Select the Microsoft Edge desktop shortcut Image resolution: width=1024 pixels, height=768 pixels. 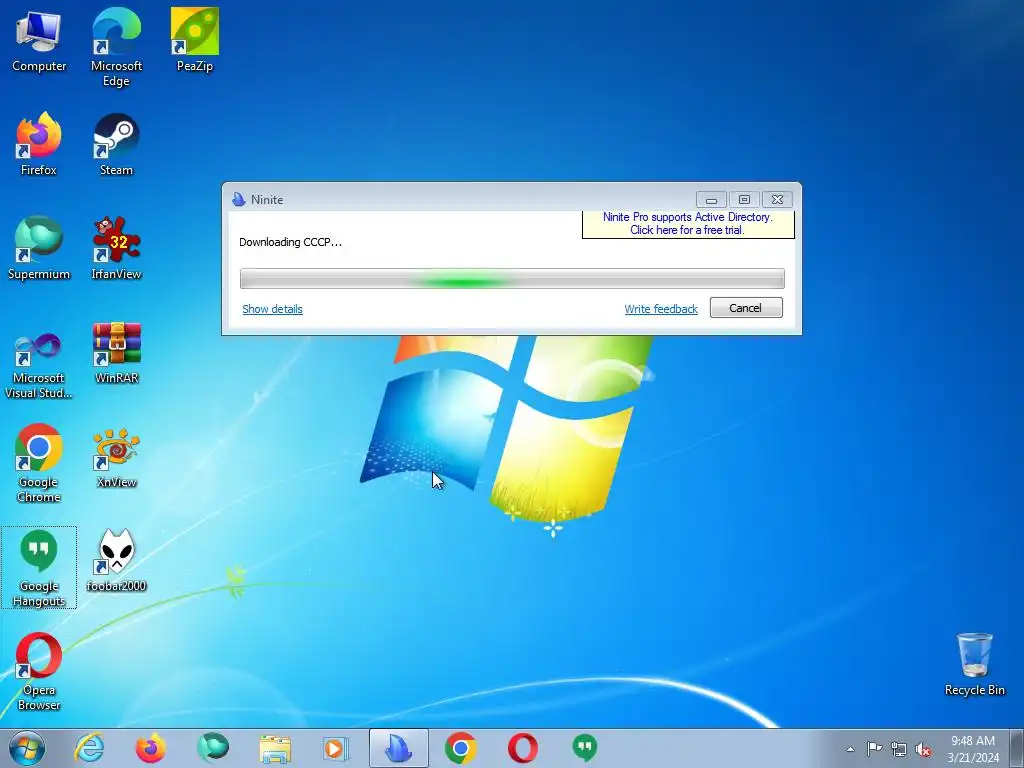[x=116, y=47]
